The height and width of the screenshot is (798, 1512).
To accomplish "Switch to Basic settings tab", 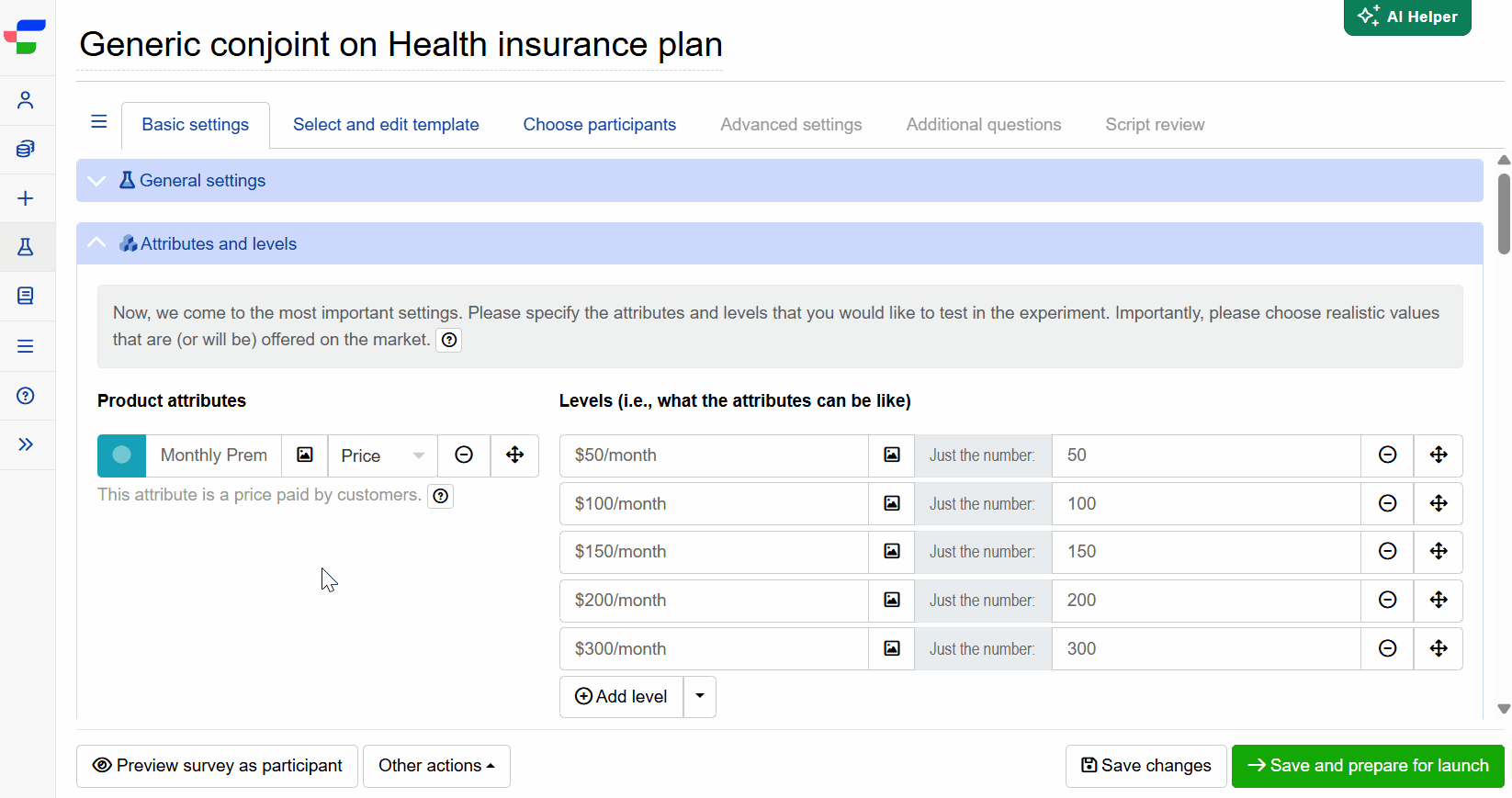I will click(x=196, y=125).
